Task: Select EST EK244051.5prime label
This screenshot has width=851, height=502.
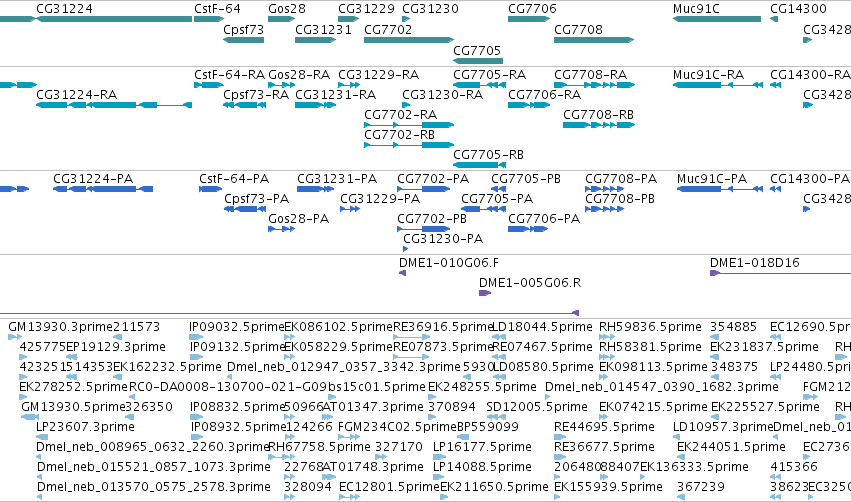Action: 731,447
